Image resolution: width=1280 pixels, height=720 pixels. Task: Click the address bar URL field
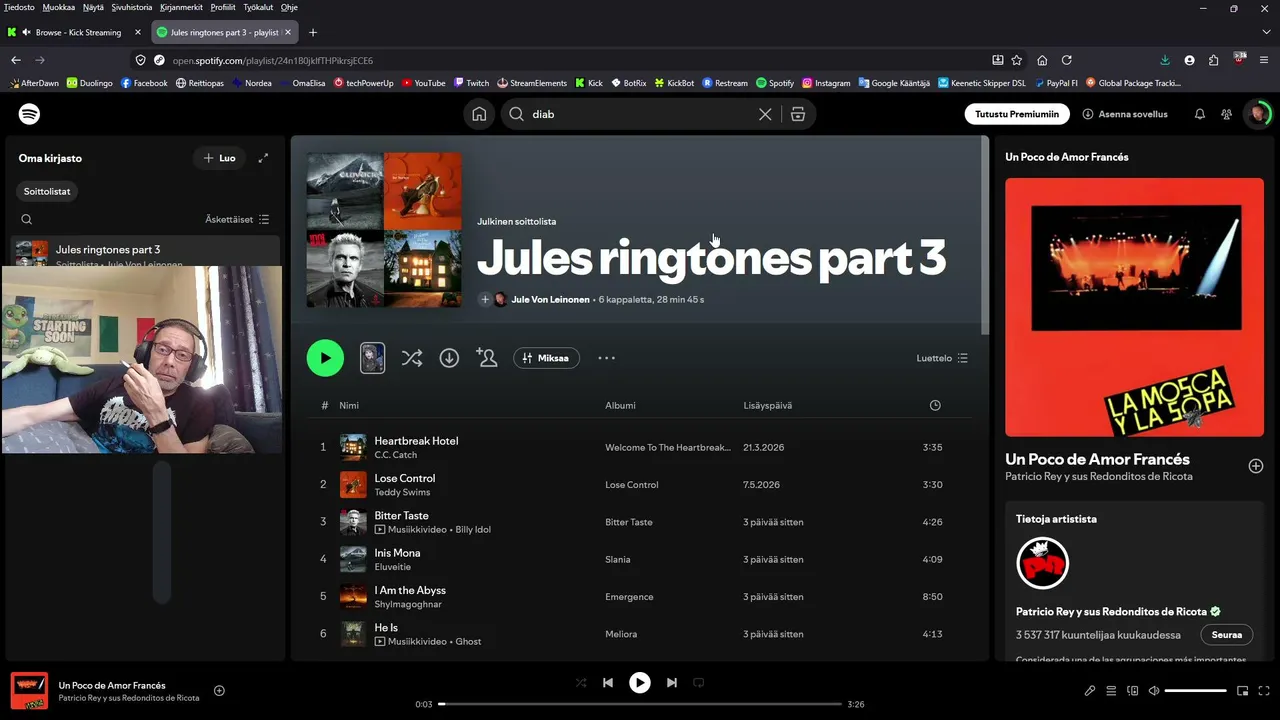click(x=580, y=60)
